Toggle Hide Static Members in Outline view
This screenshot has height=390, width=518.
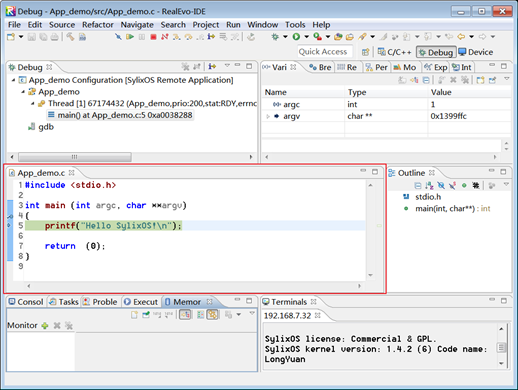click(x=452, y=186)
